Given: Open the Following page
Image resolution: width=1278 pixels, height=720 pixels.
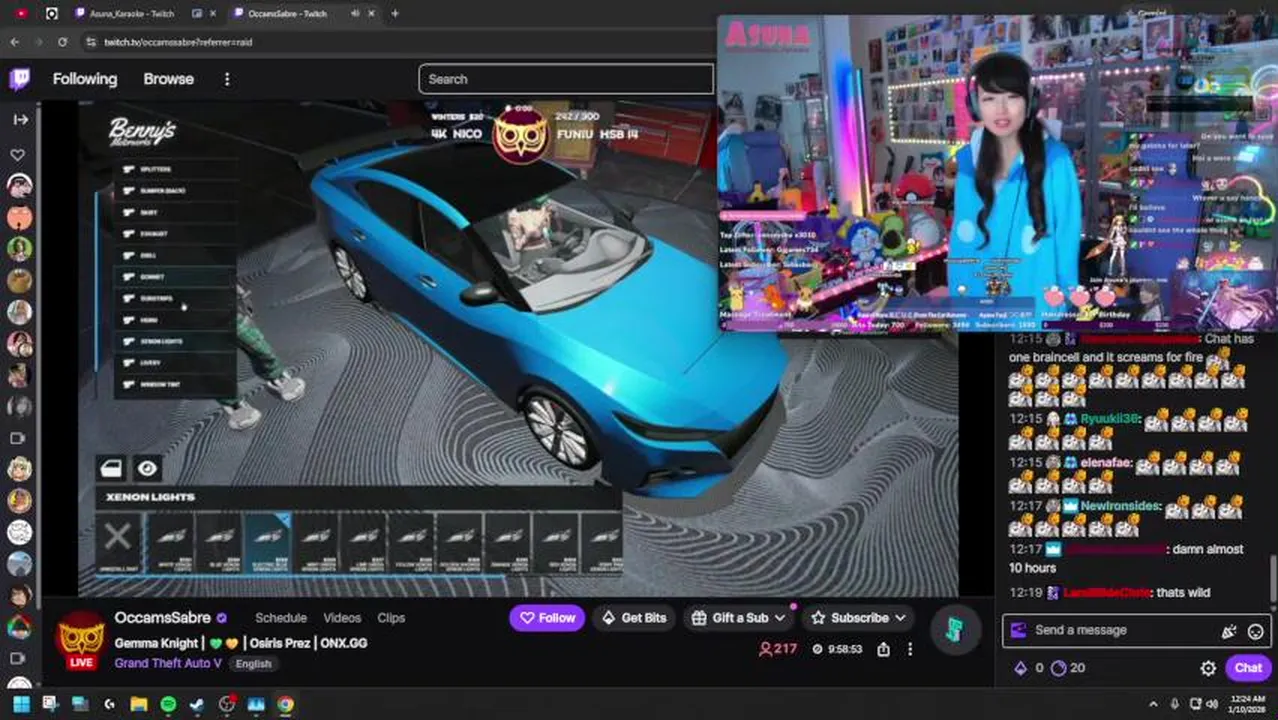Looking at the screenshot, I should pos(85,79).
